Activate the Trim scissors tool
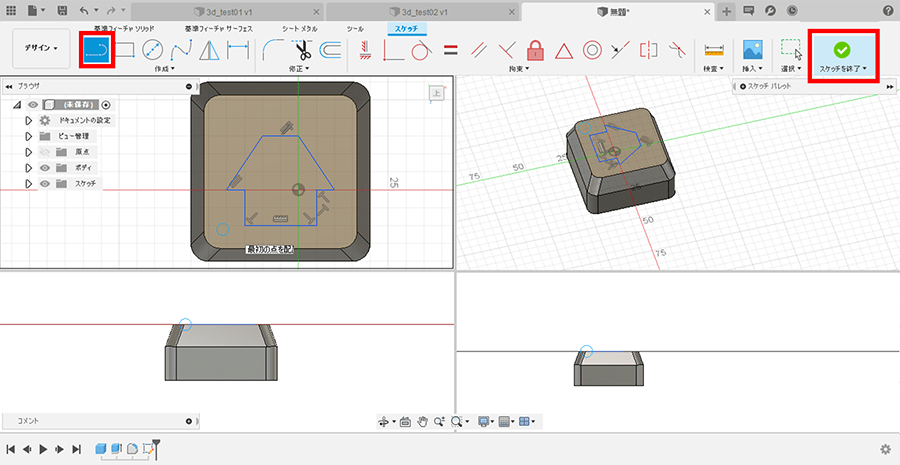 pyautogui.click(x=304, y=49)
